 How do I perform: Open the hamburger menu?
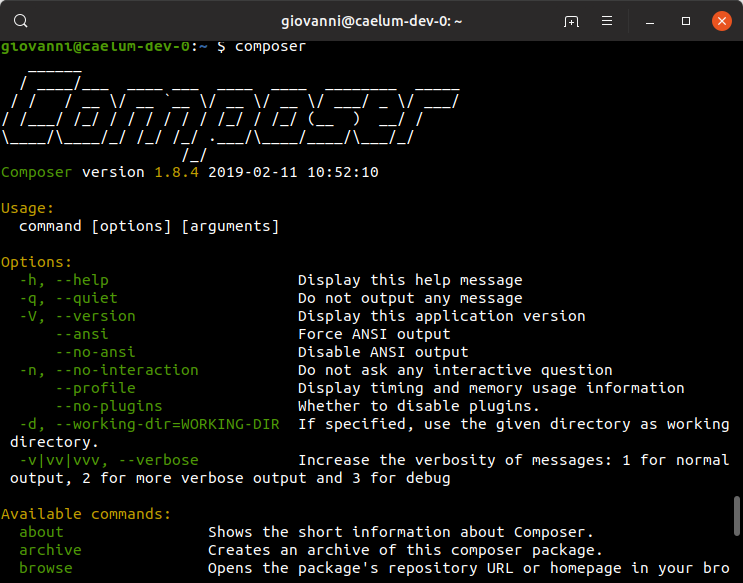[x=607, y=21]
